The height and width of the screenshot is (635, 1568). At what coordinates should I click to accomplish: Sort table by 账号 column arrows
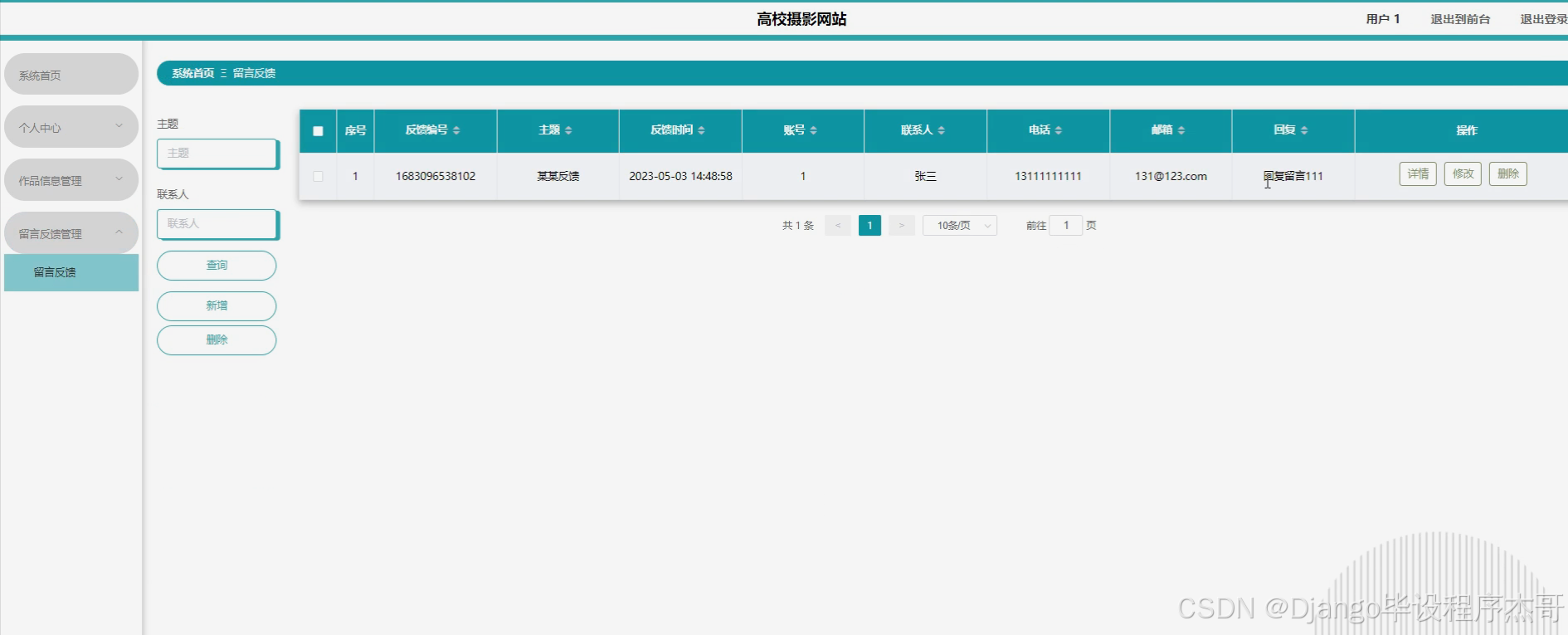[x=813, y=130]
